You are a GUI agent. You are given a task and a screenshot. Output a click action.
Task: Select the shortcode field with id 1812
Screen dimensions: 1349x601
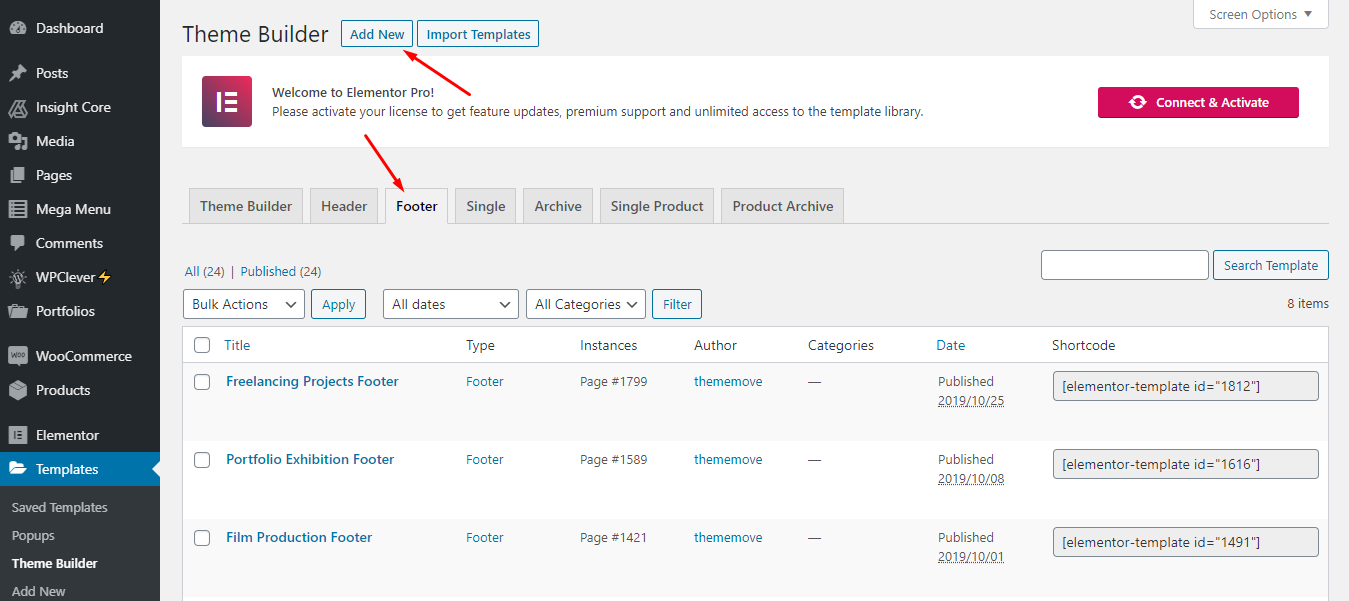coord(1186,386)
